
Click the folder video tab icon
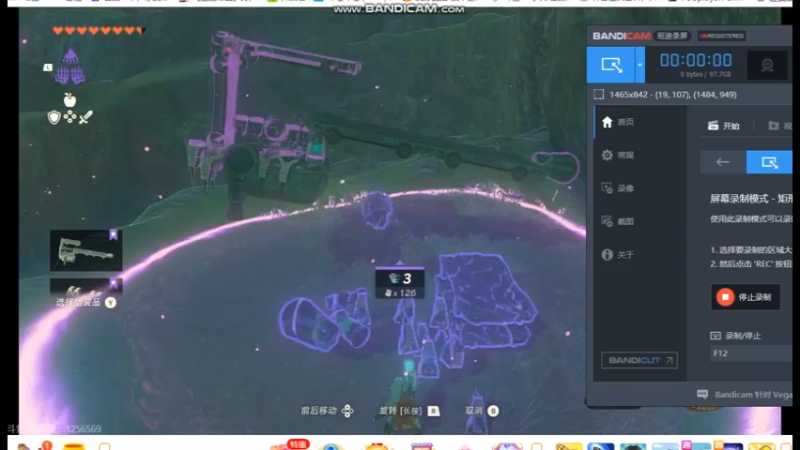[x=773, y=126]
